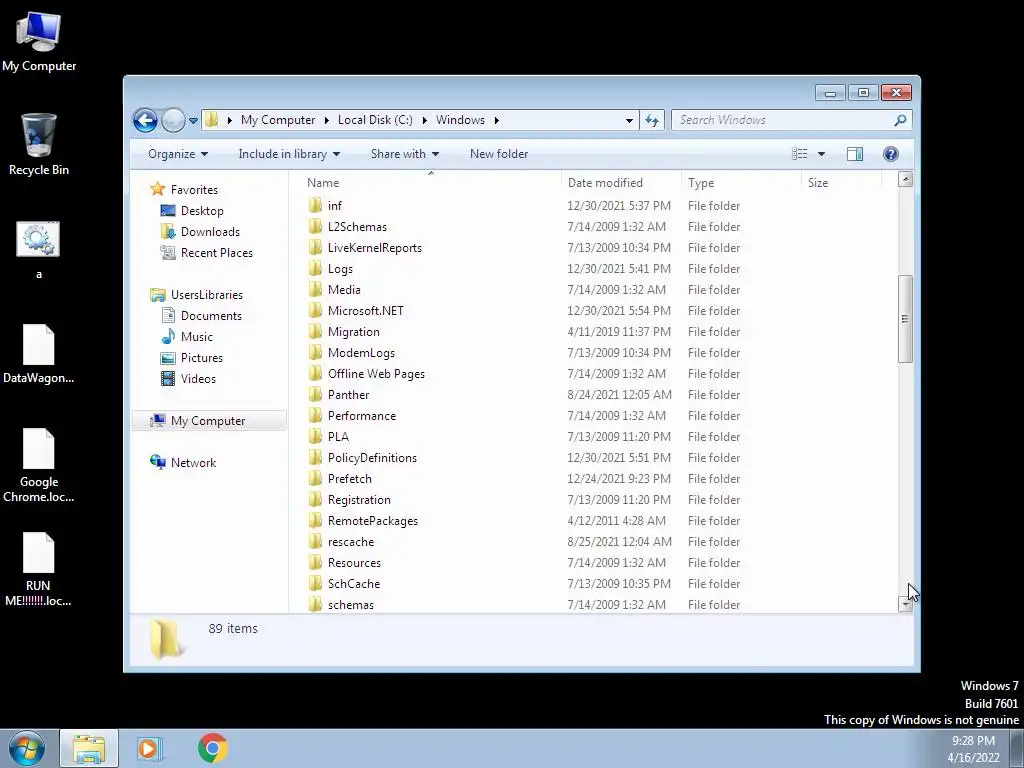Screen dimensions: 1024x768
Task: Open Google Chrome from taskbar
Action: pos(213,748)
